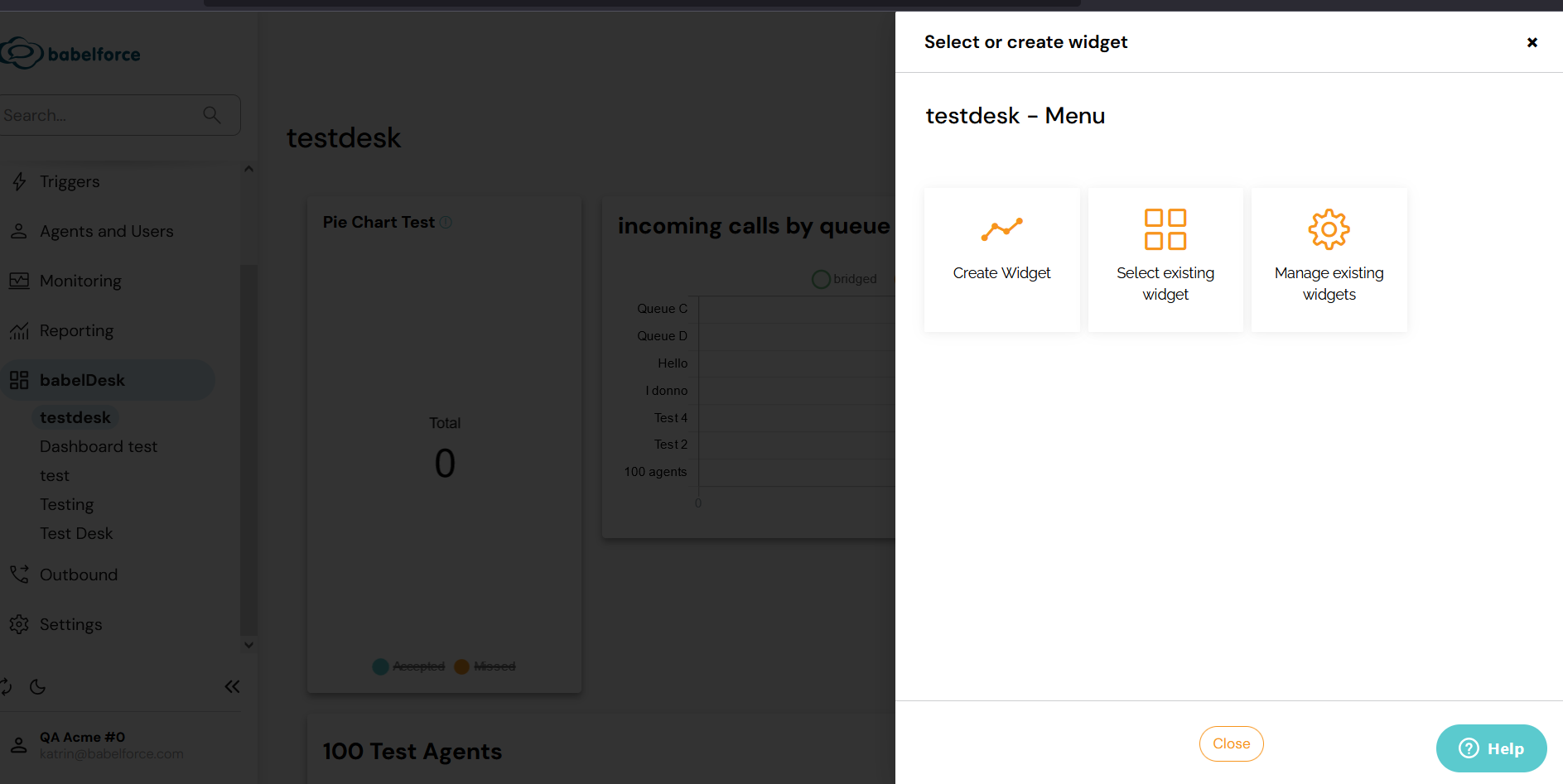Screen dimensions: 1563x784
Task: Click the Reporting chart icon in sidebar
Action: pos(19,331)
